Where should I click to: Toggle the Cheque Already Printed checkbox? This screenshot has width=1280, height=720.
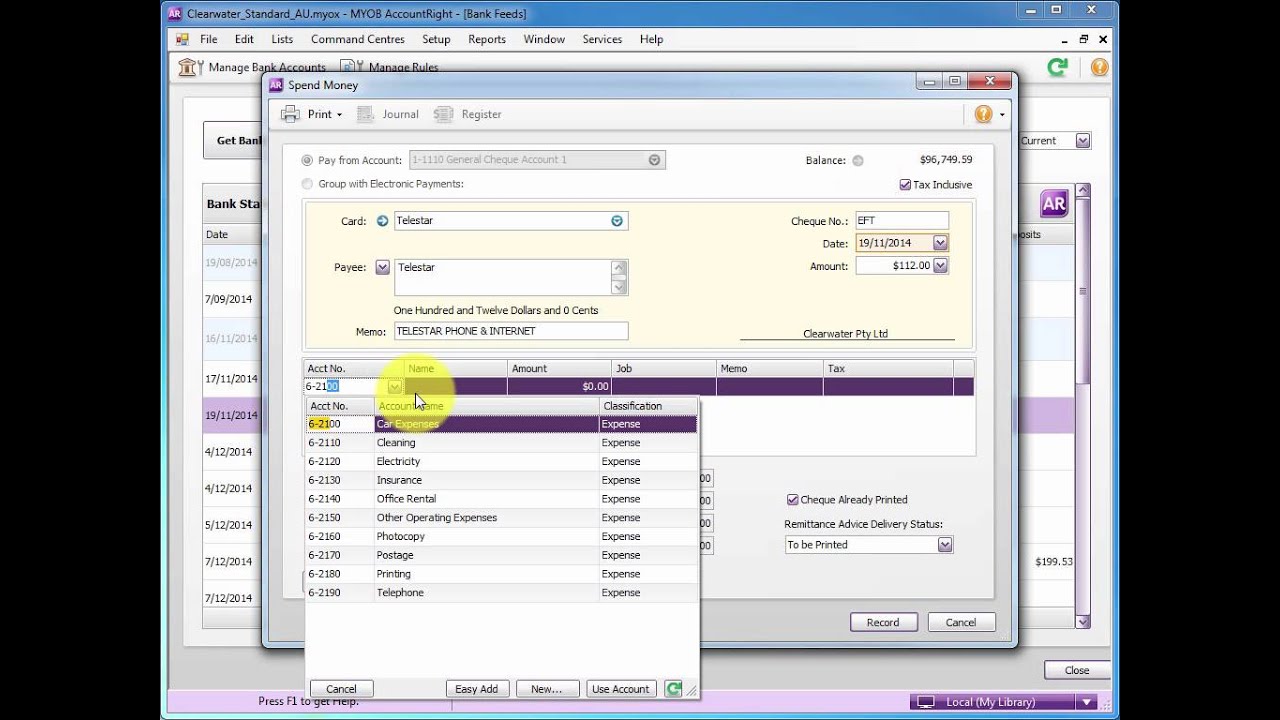pyautogui.click(x=793, y=500)
